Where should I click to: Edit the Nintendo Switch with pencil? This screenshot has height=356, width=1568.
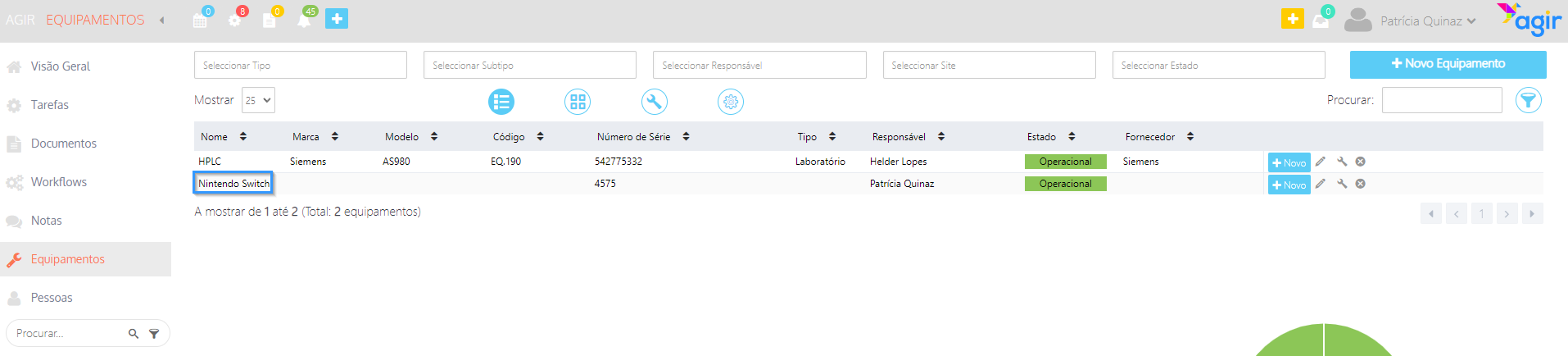coord(1321,184)
